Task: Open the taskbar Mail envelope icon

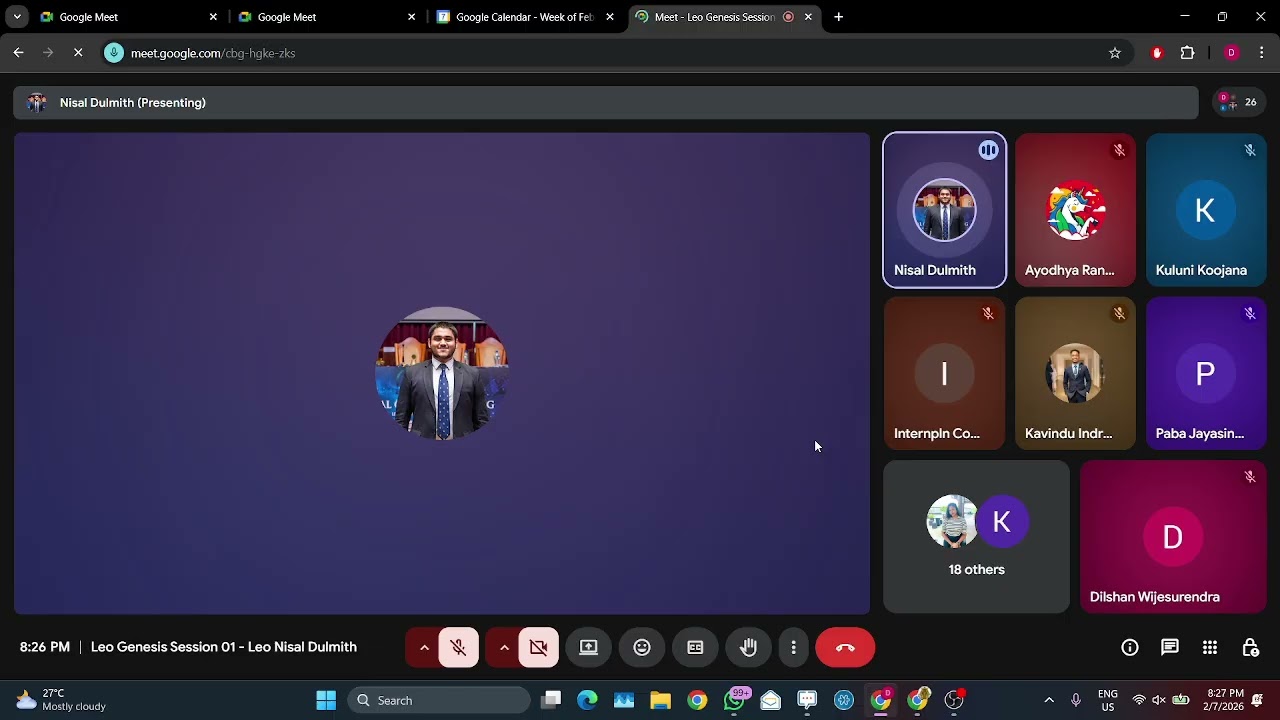Action: [770, 700]
